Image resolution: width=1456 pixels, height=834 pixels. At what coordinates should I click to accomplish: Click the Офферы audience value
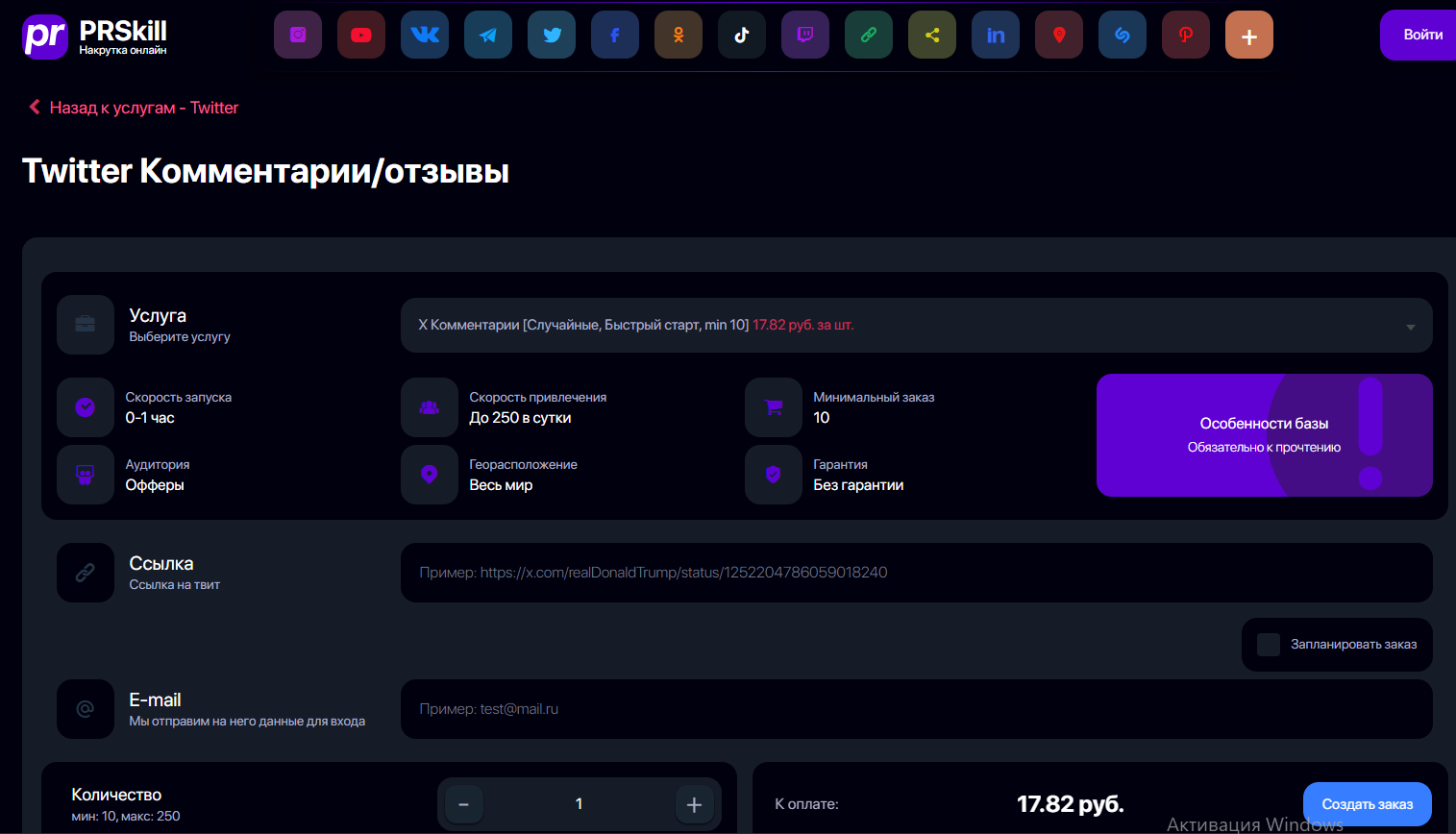[155, 485]
